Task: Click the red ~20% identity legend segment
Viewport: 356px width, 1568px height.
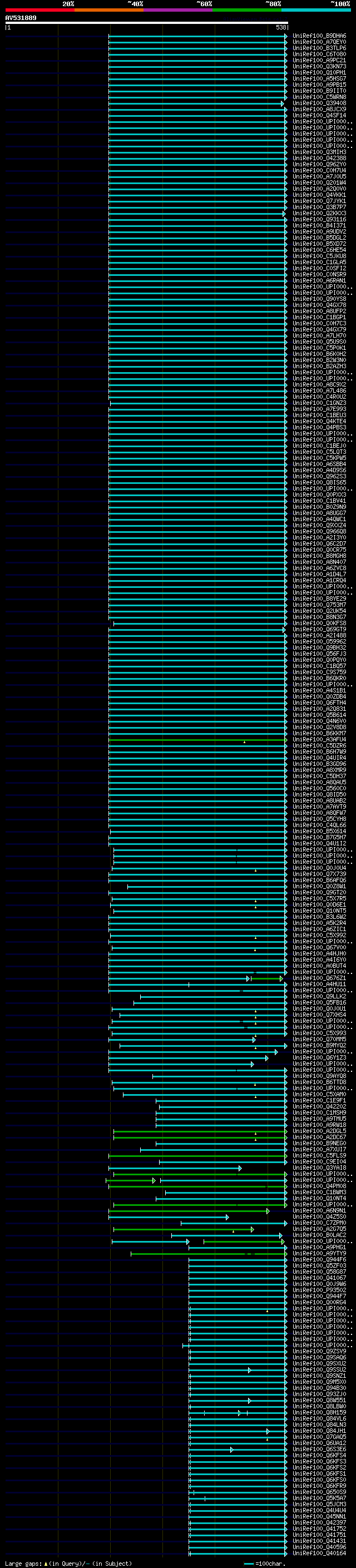Action: [39, 10]
